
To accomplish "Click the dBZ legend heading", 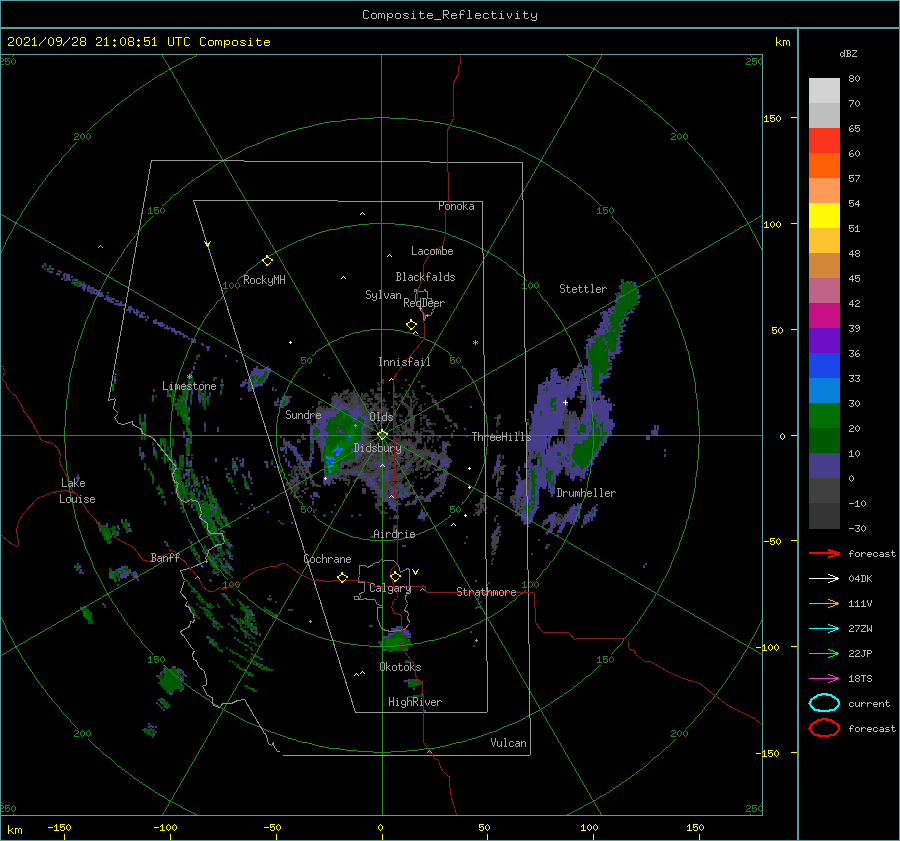I will 848,53.
